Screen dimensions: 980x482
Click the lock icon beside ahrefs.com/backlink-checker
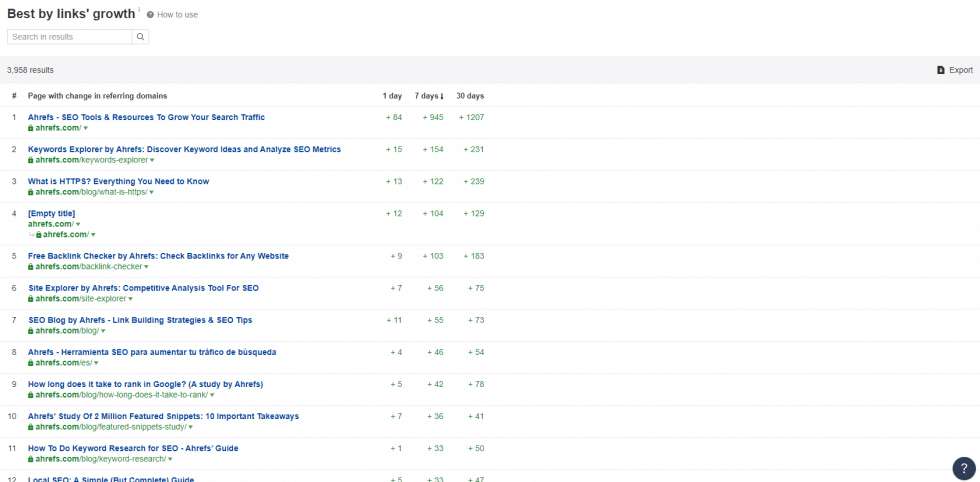click(x=31, y=266)
